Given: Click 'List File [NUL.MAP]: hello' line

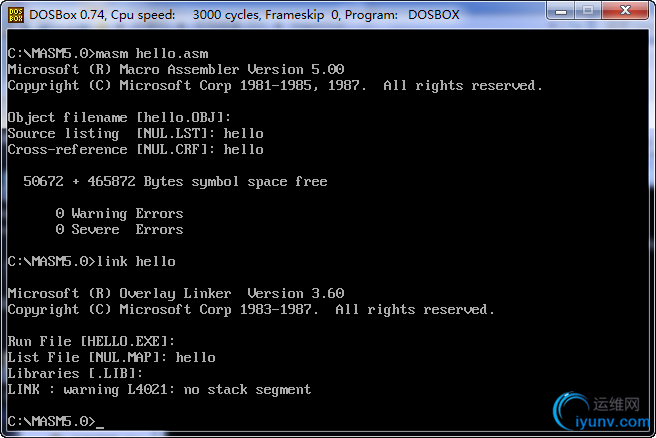Looking at the screenshot, I should [111, 357].
